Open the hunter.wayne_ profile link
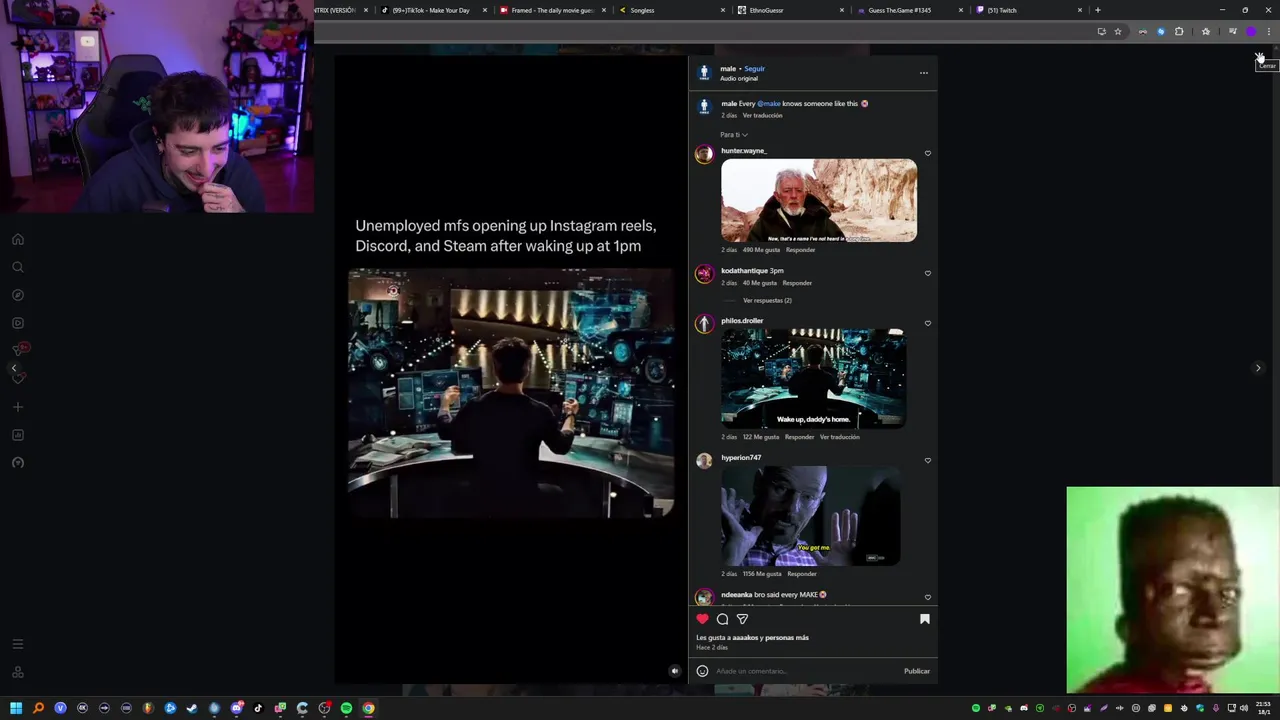 (x=744, y=151)
